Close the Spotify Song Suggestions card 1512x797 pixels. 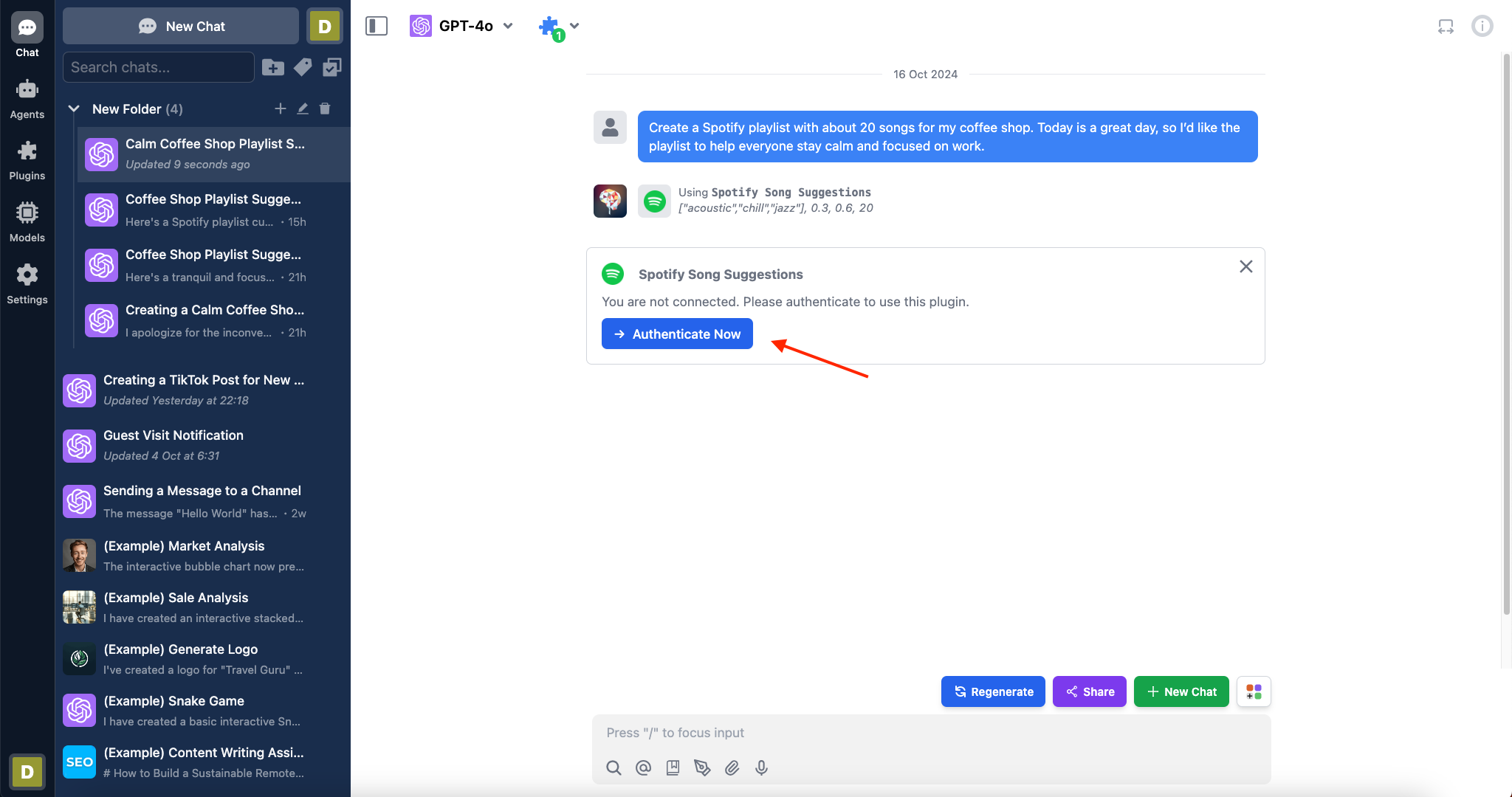1246,266
